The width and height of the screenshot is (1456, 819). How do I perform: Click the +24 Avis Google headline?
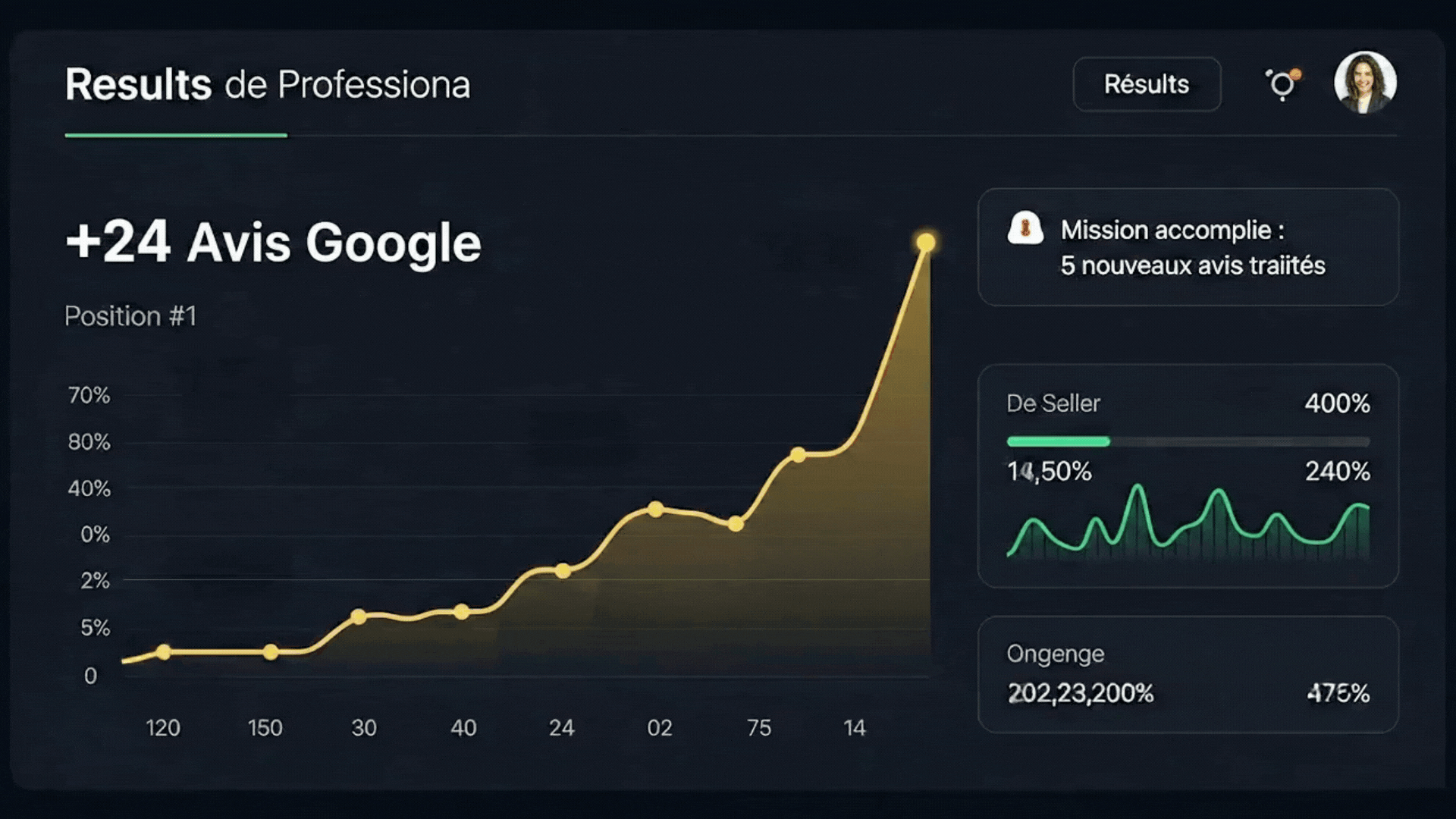273,243
